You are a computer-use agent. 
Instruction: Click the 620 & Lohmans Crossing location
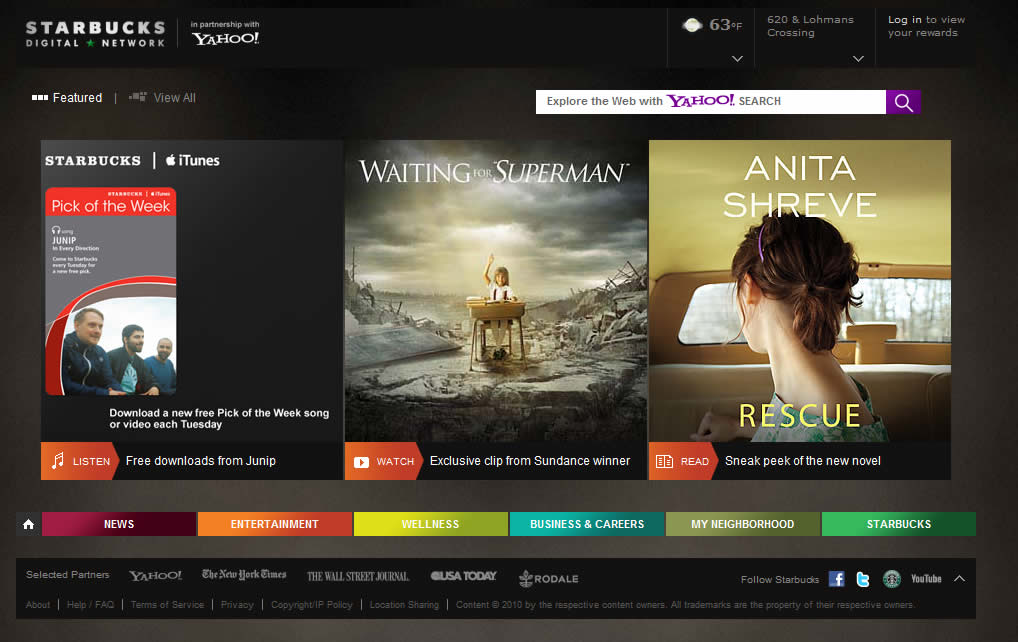810,26
